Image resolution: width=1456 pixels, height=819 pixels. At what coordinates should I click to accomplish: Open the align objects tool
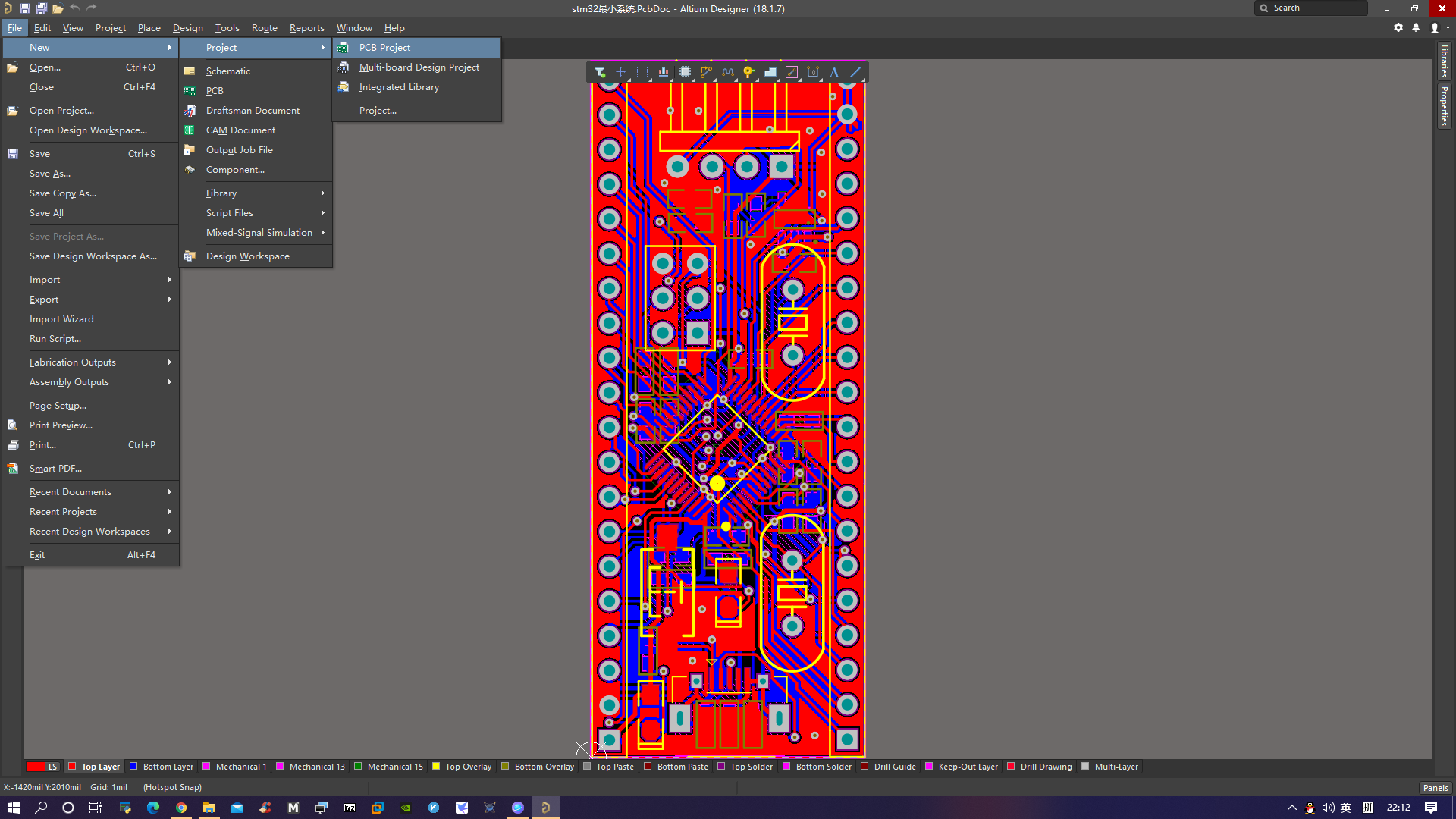tap(664, 72)
